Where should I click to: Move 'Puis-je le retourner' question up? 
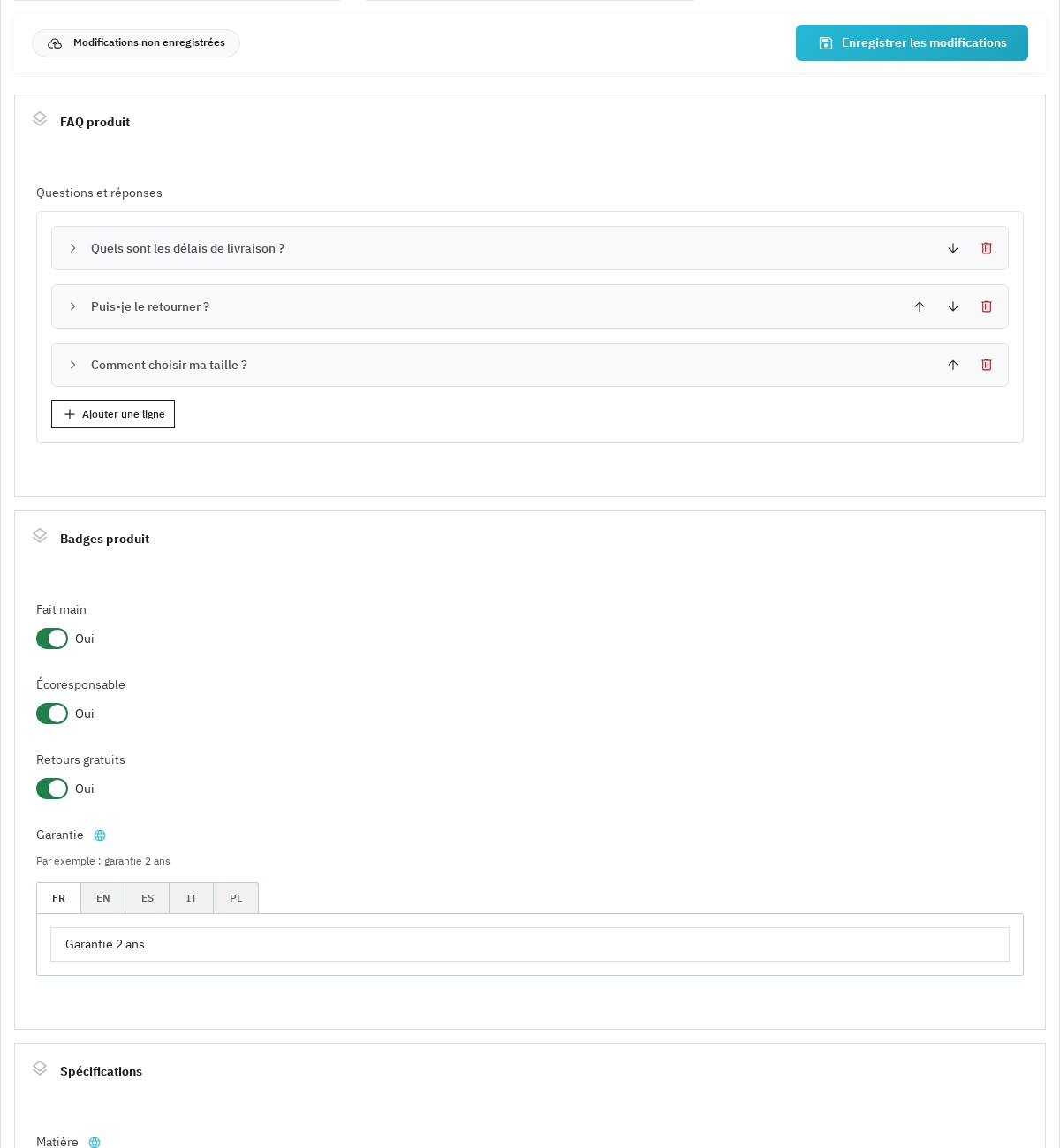coord(920,306)
